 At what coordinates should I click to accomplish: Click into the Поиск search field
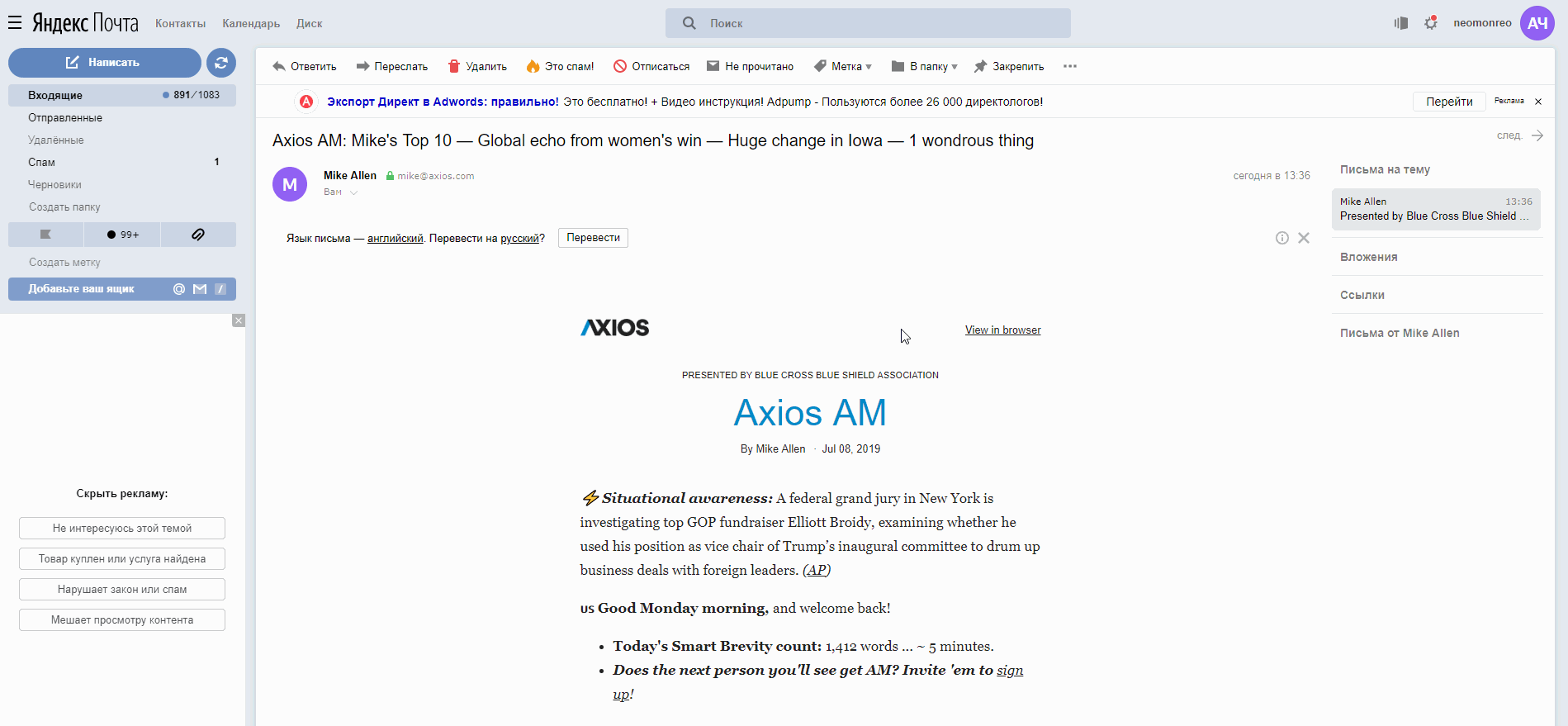click(868, 23)
